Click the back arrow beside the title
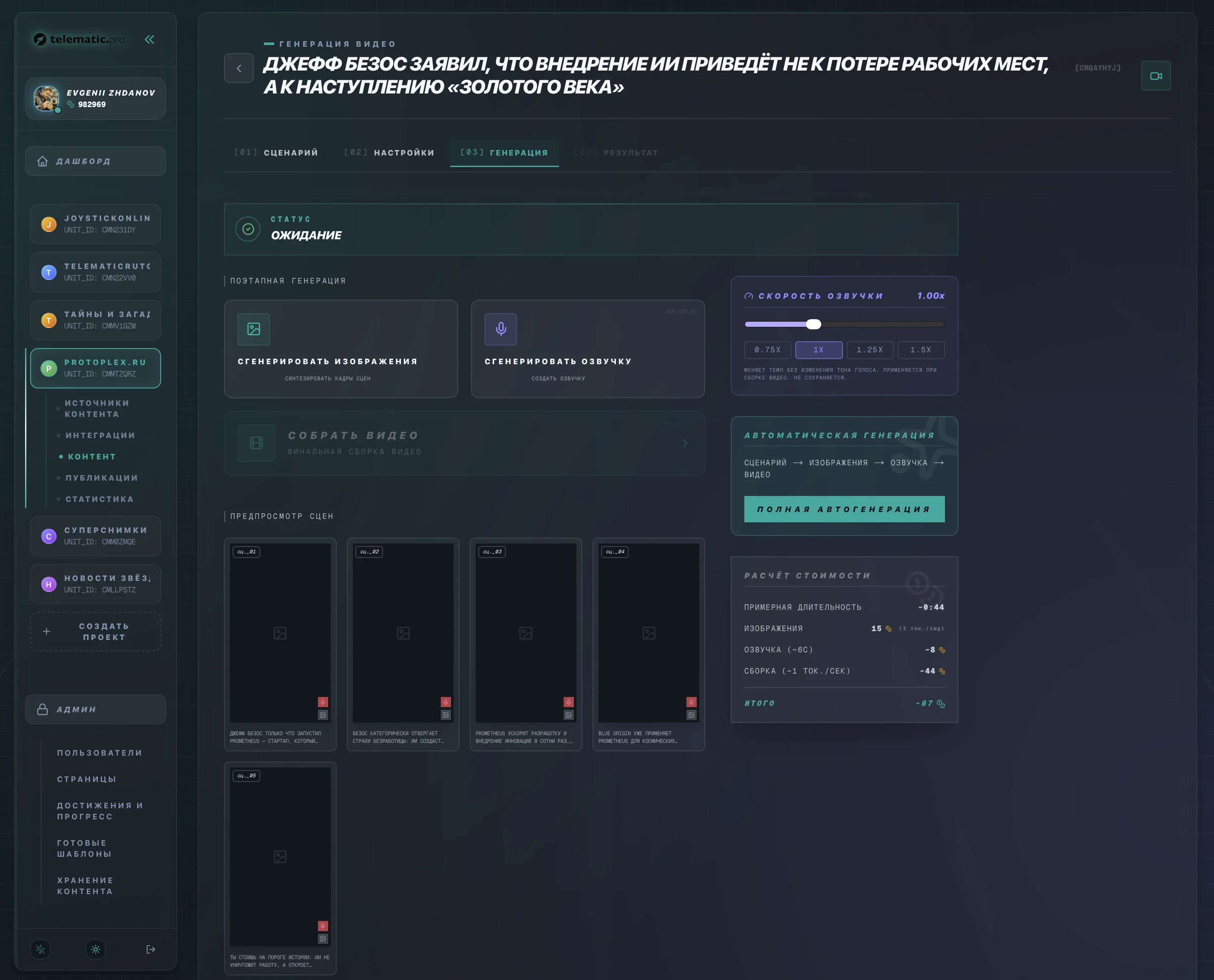Screen dimensions: 1214x980 pyautogui.click(x=239, y=68)
